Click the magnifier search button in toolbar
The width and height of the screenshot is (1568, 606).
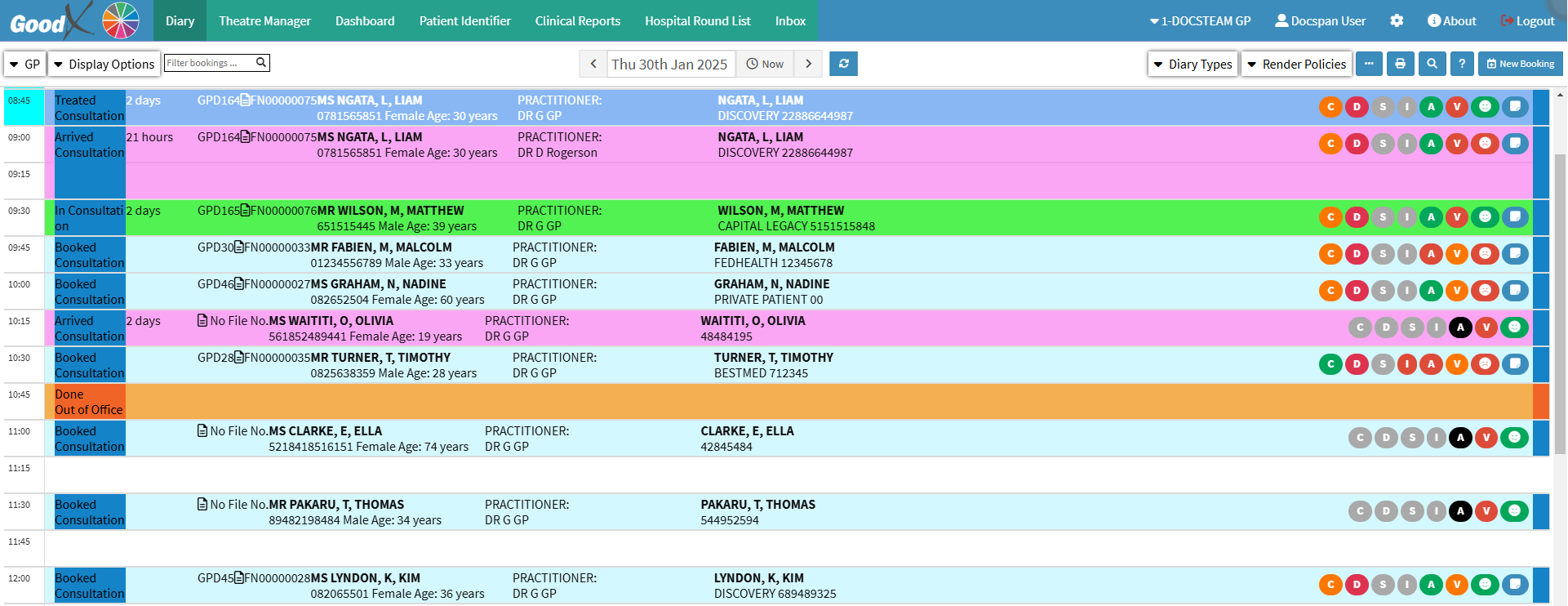coord(1432,64)
